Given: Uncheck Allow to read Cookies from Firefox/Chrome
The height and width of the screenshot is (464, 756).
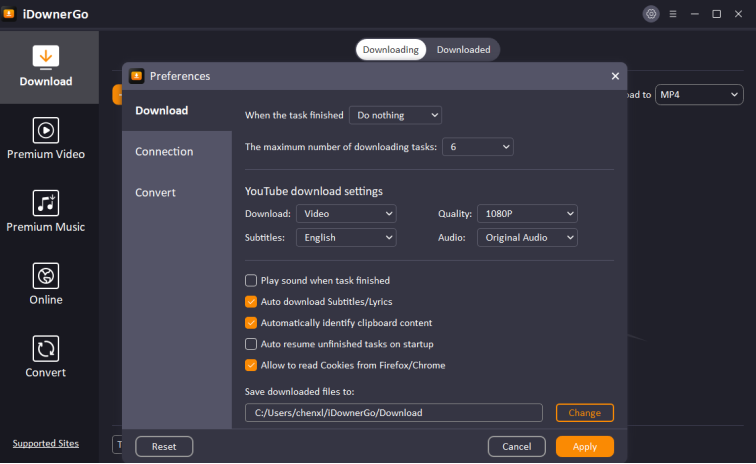Looking at the screenshot, I should tap(251, 365).
